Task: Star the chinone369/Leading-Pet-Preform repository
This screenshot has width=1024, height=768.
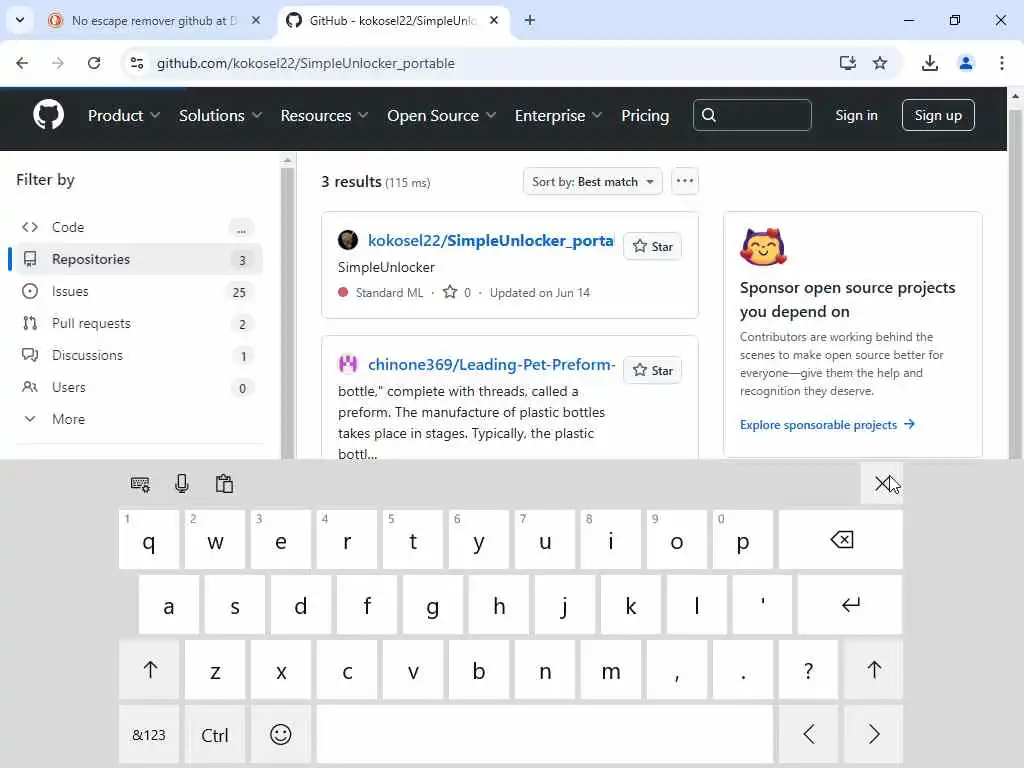Action: pos(652,370)
